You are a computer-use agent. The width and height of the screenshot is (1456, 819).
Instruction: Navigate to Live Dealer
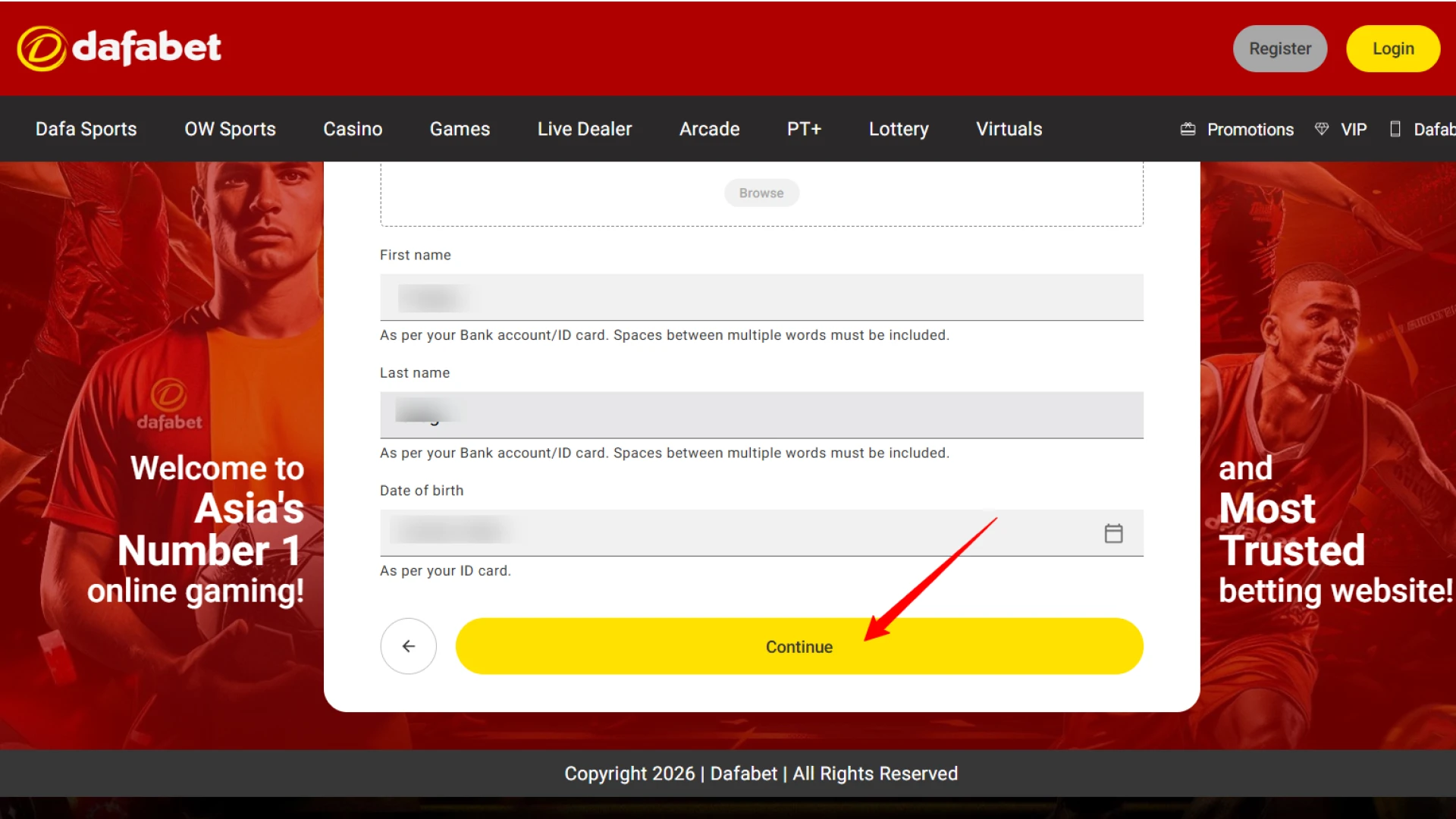click(585, 129)
